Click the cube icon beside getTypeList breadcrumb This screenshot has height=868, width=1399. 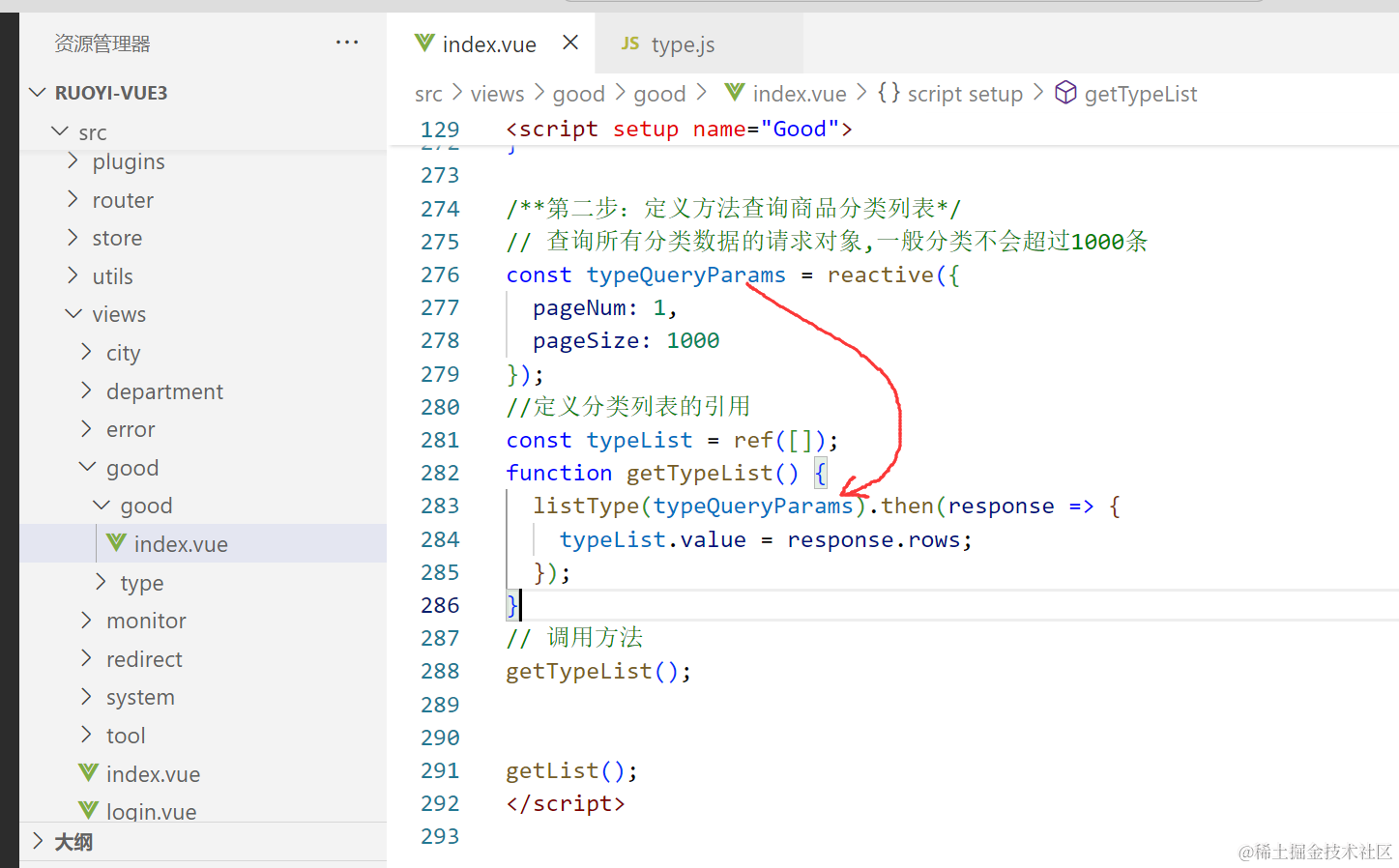[1065, 93]
